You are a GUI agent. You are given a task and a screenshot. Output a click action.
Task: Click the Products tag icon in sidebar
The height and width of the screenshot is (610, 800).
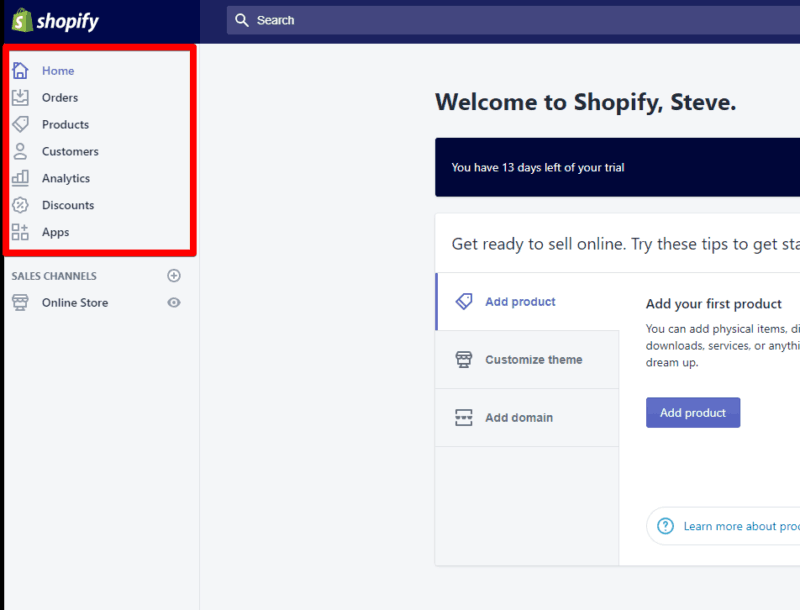(x=20, y=124)
